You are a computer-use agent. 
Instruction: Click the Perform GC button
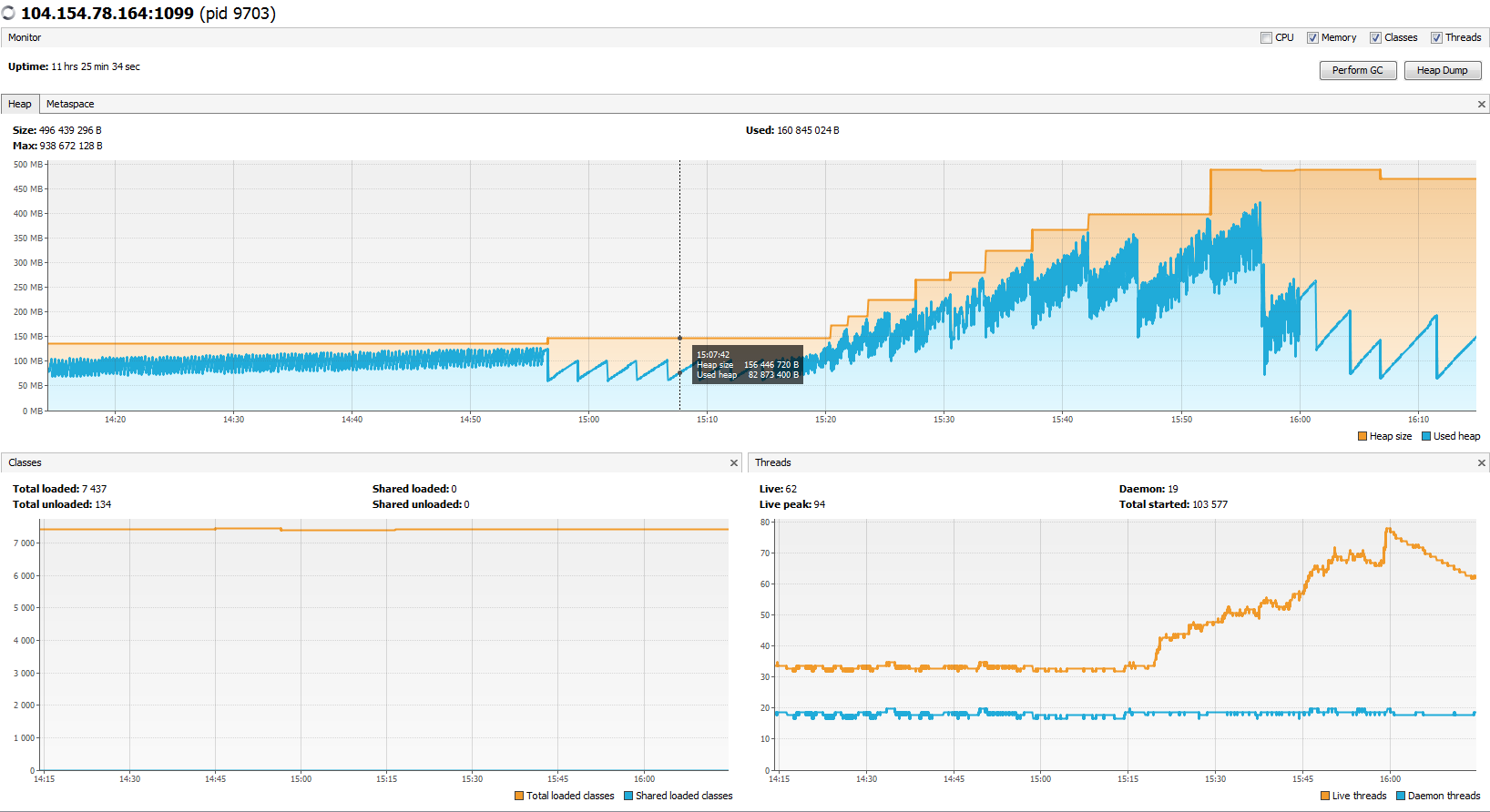[x=1357, y=70]
